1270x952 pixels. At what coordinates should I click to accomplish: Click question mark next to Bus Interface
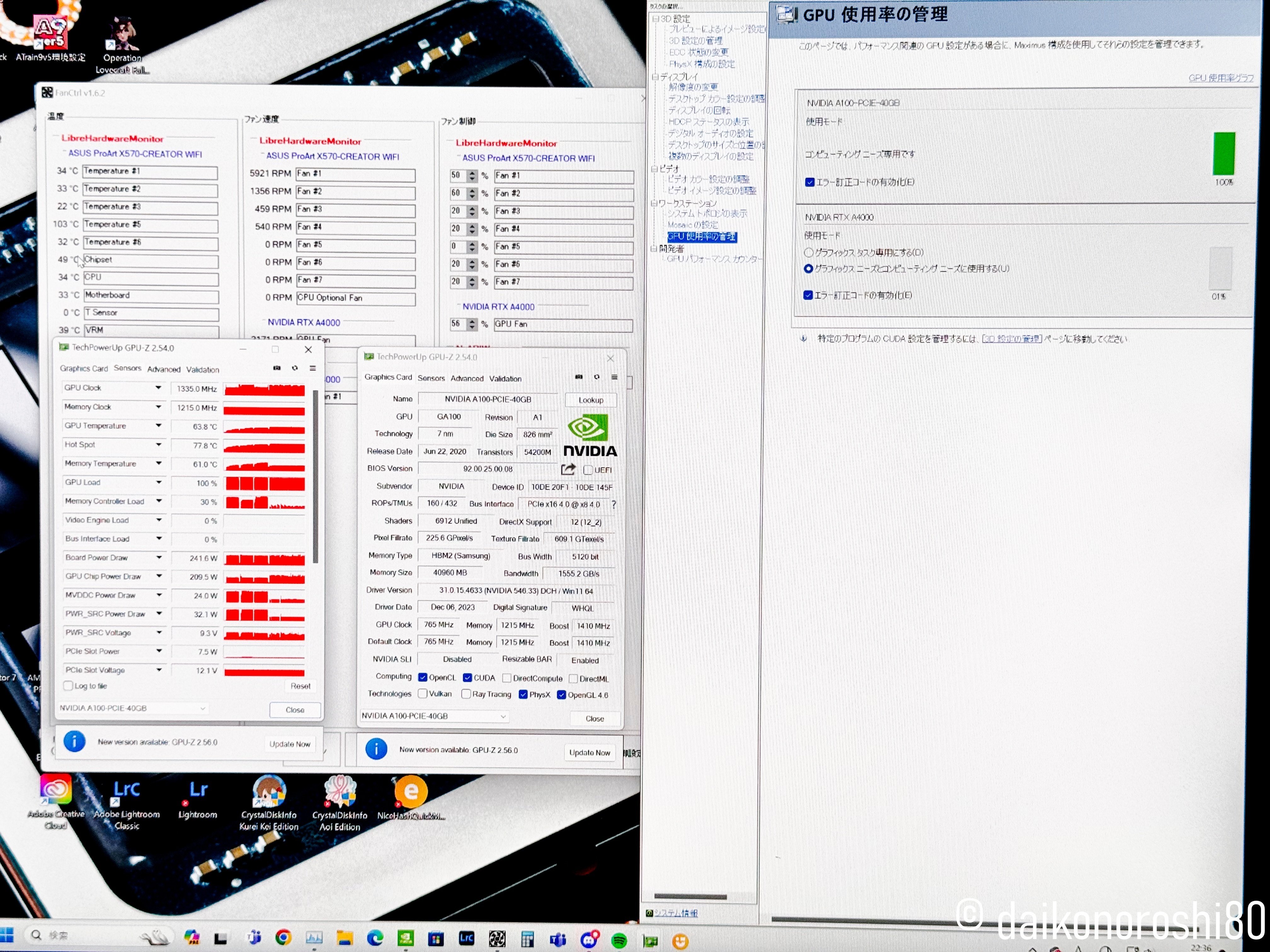click(614, 505)
